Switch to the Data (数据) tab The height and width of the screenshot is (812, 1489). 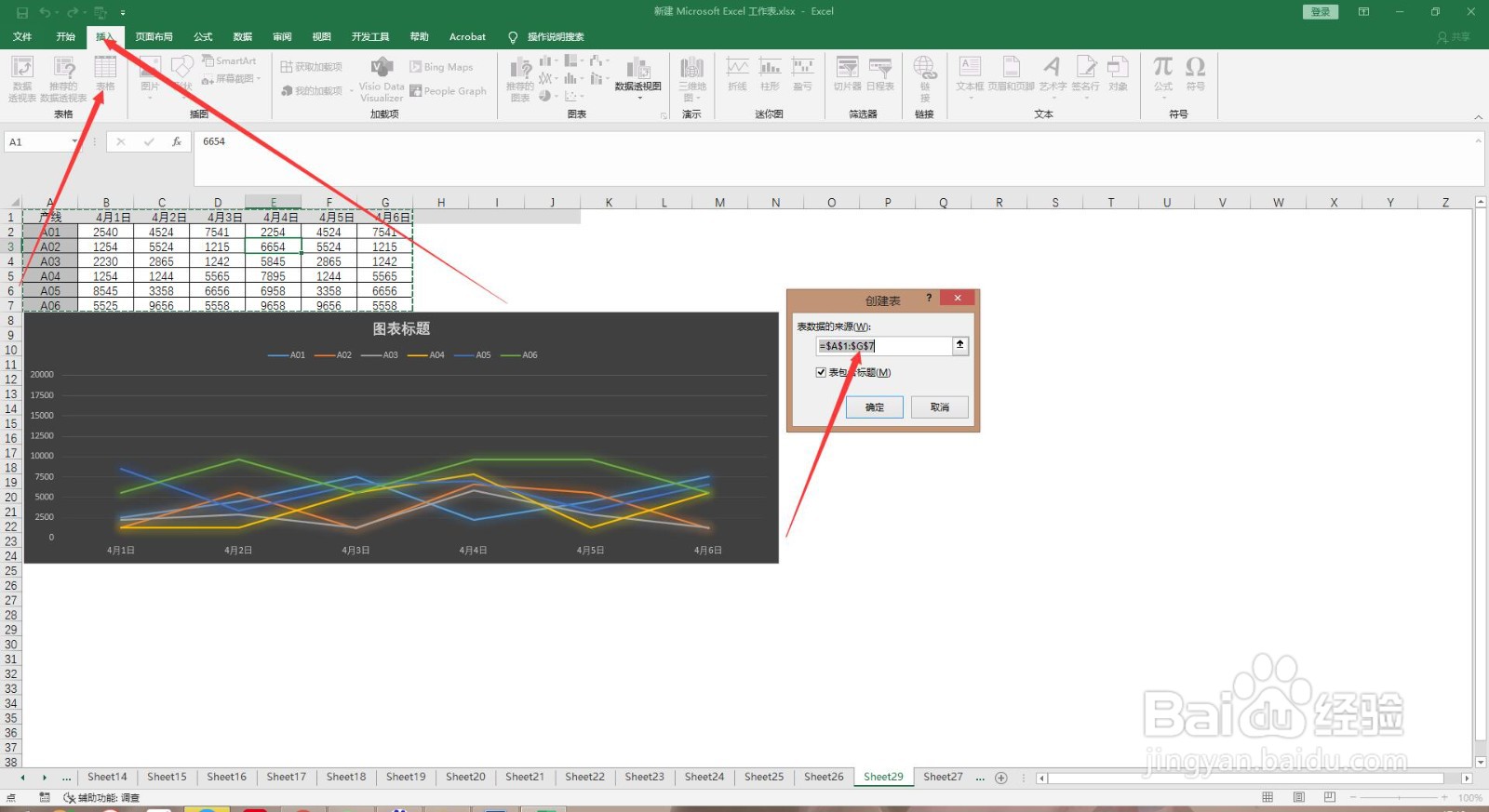(243, 37)
